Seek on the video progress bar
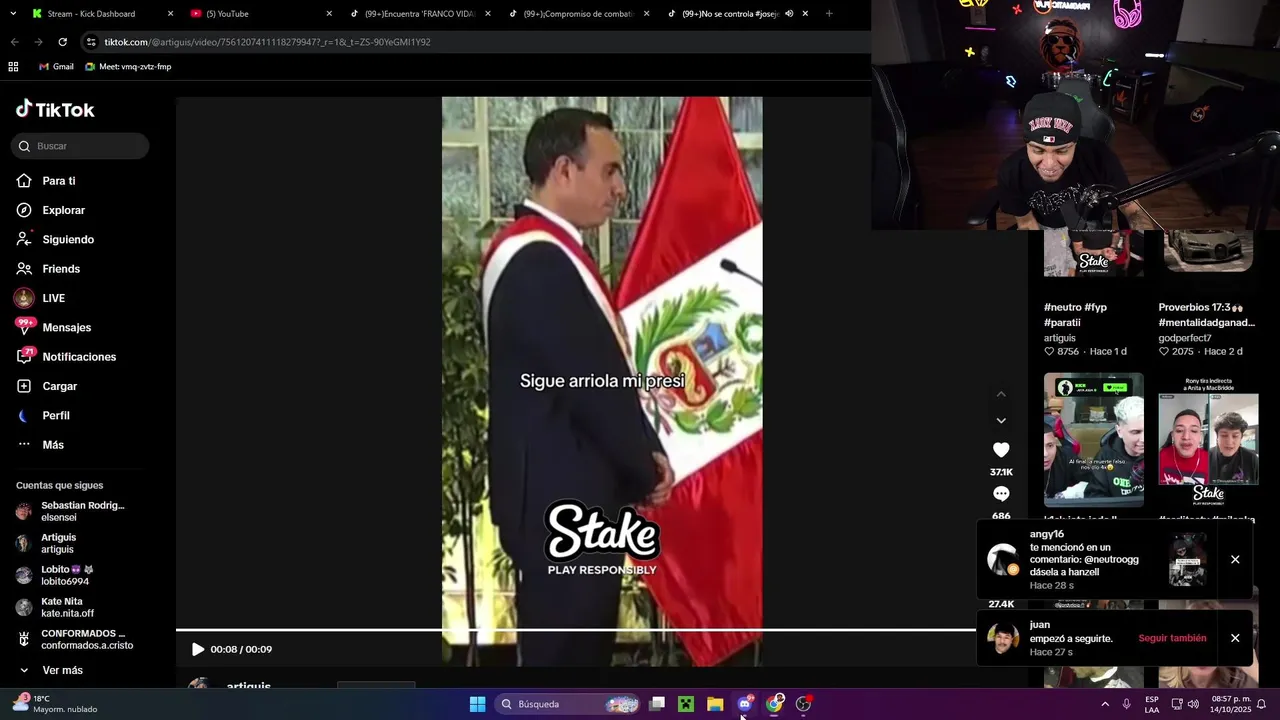This screenshot has width=1280, height=720. [576, 630]
